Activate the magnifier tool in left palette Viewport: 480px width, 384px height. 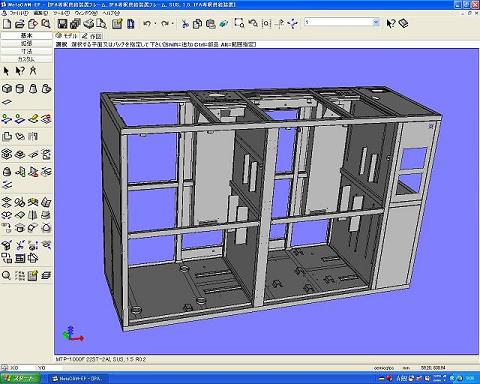tap(6, 276)
